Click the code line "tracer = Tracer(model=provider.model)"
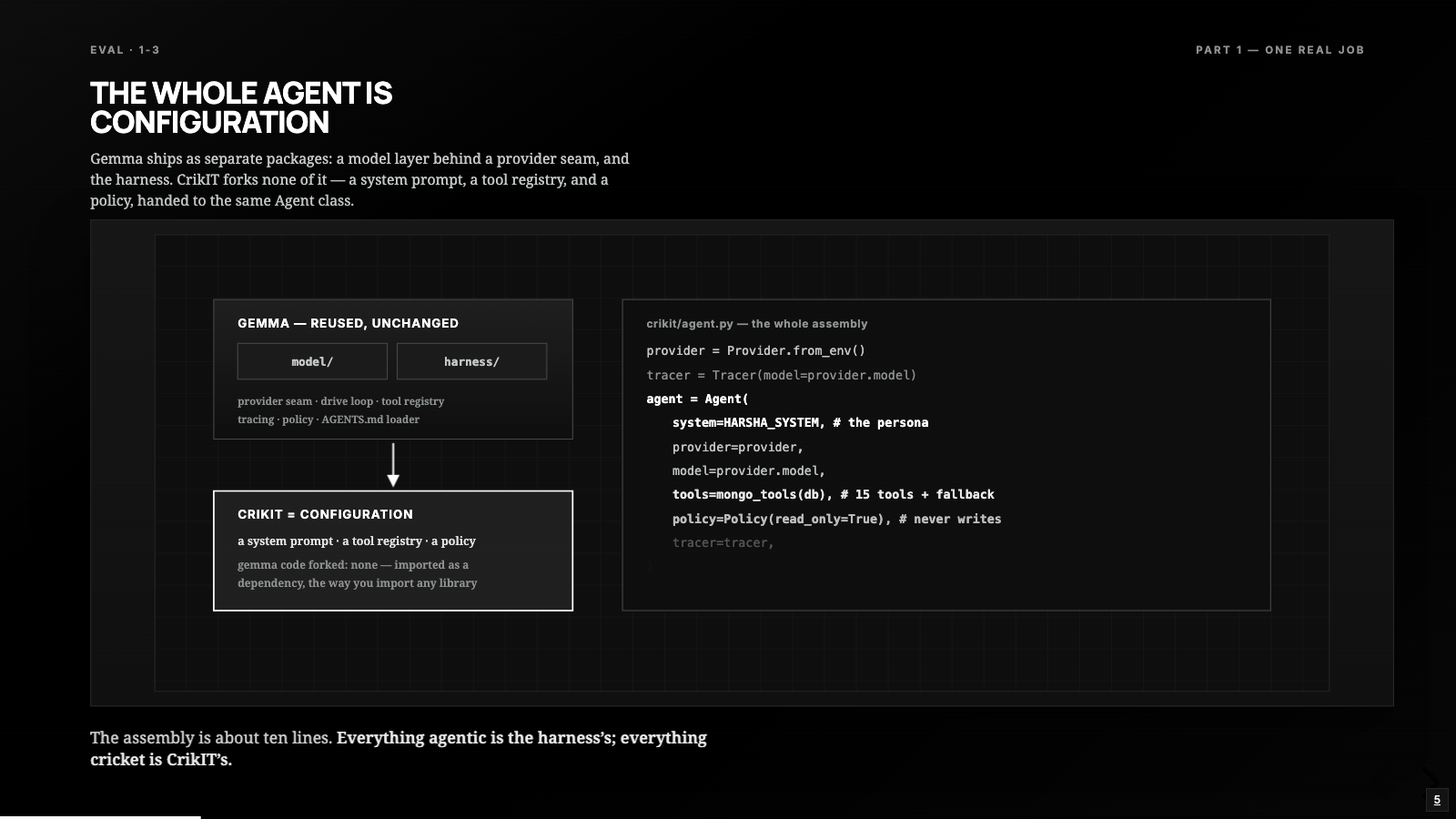1456x819 pixels. (782, 375)
